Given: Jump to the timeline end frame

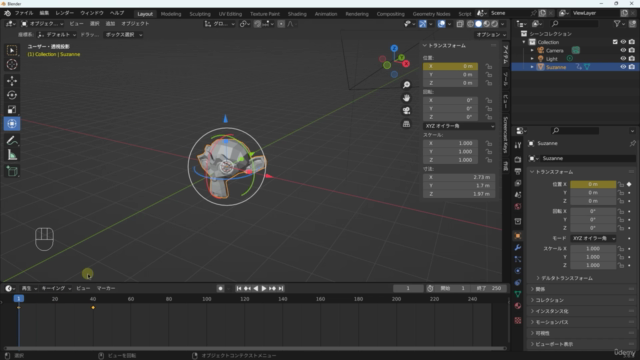Looking at the screenshot, I should (281, 289).
